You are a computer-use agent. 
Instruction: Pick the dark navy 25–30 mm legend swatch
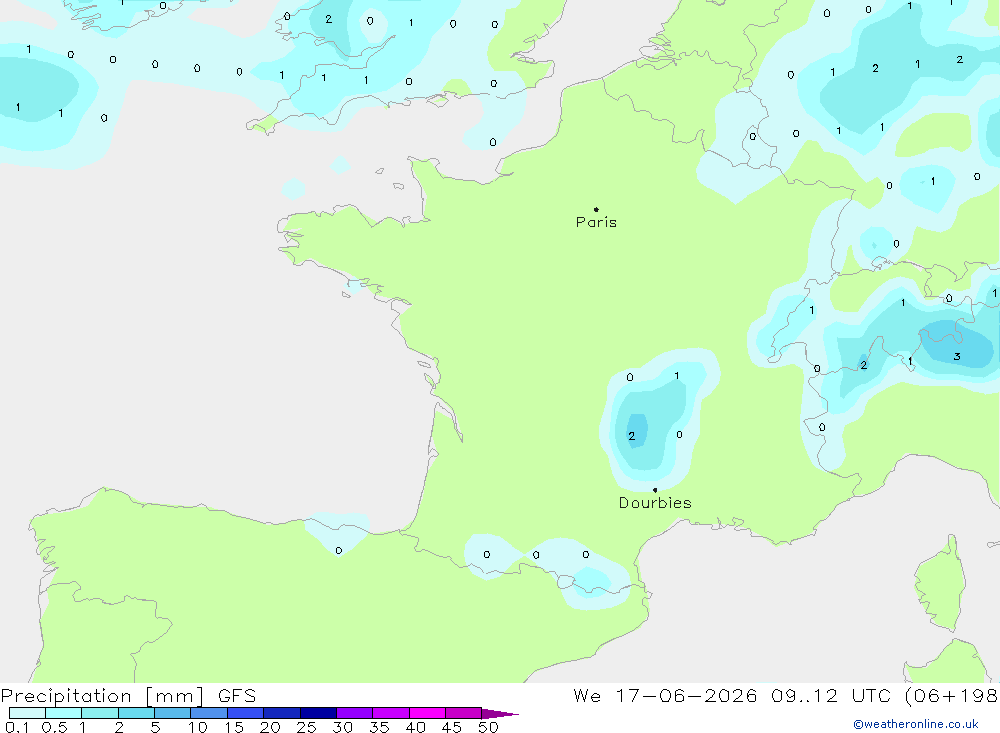click(318, 713)
